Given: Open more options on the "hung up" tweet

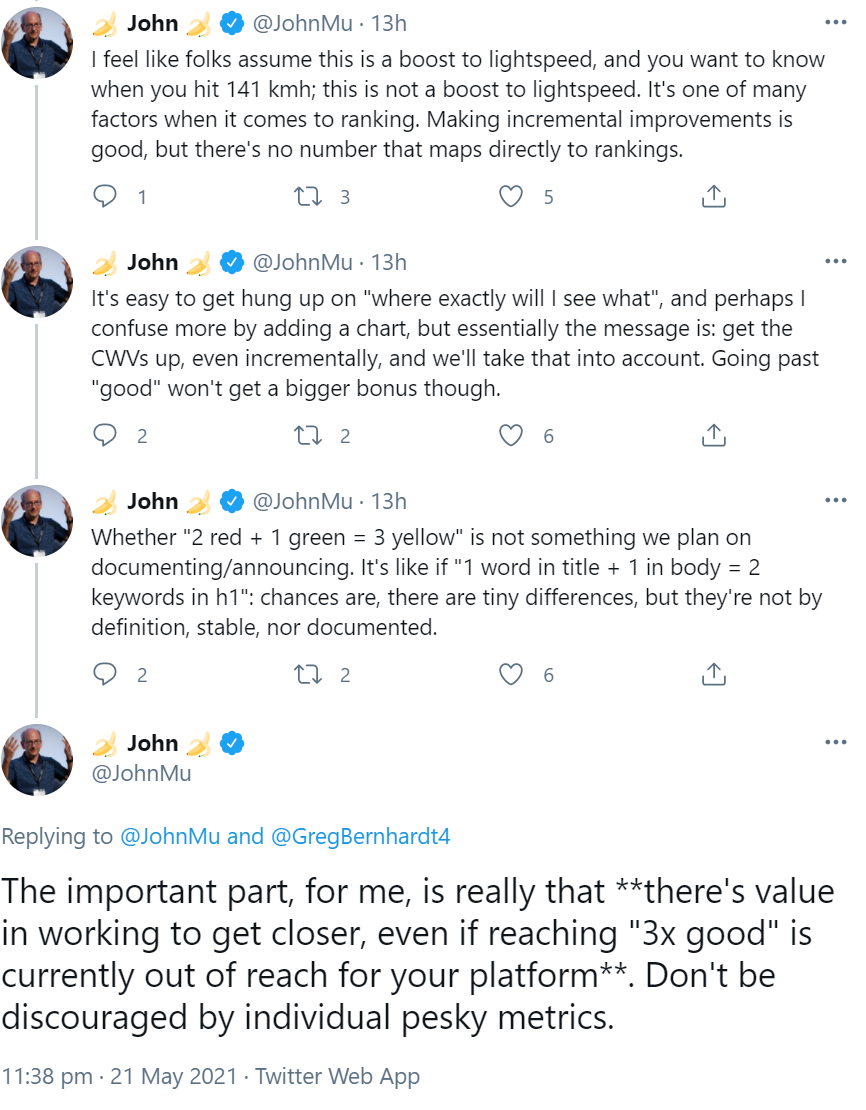Looking at the screenshot, I should point(835,261).
